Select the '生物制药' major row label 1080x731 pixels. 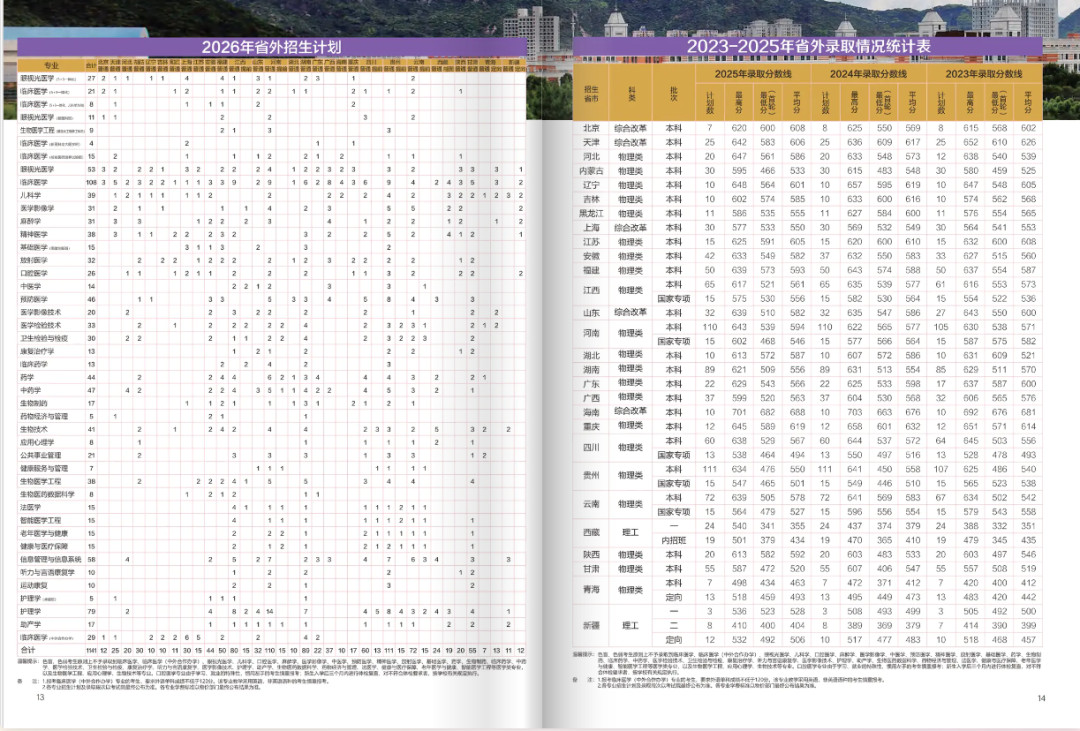tap(34, 404)
